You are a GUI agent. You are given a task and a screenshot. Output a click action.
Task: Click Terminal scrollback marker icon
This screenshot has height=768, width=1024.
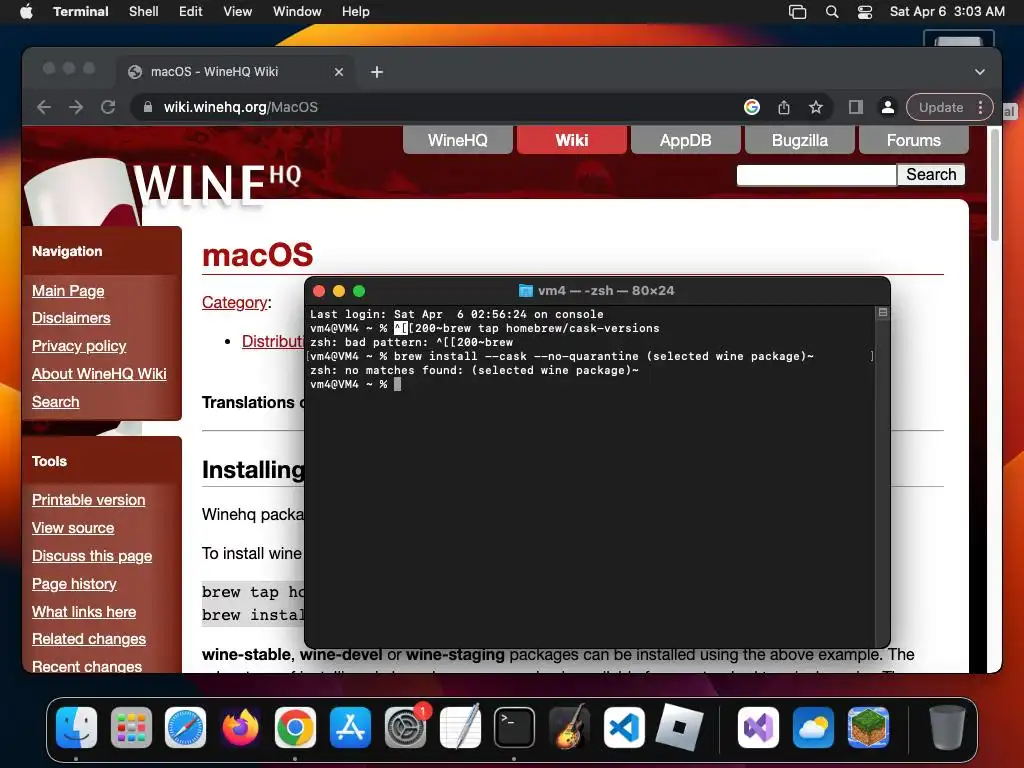[882, 313]
